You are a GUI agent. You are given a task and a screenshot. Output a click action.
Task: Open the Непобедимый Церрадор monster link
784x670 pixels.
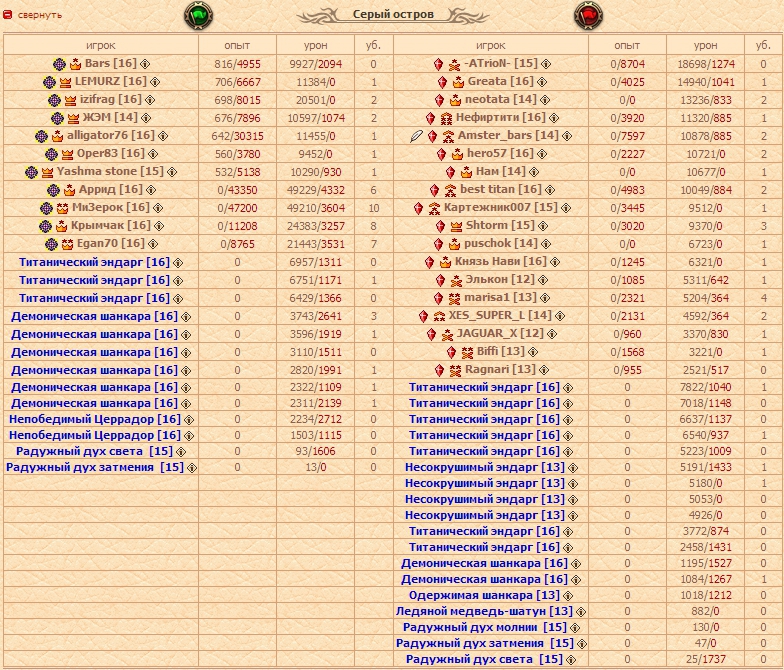click(x=94, y=419)
